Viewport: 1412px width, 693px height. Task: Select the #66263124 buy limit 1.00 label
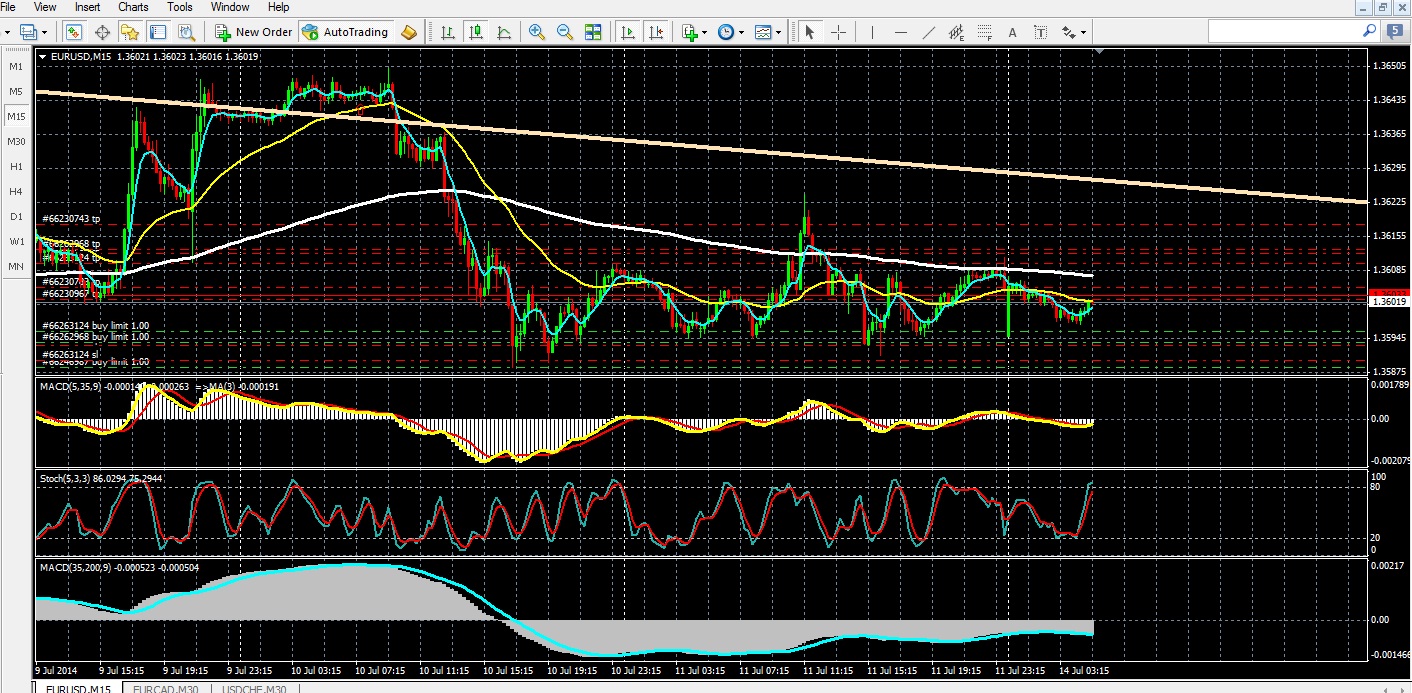(96, 325)
